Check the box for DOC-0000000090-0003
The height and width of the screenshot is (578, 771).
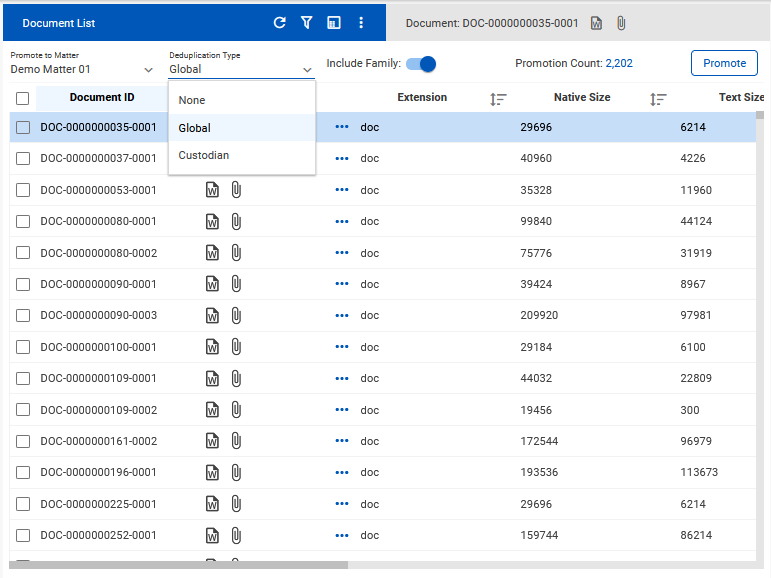(23, 315)
